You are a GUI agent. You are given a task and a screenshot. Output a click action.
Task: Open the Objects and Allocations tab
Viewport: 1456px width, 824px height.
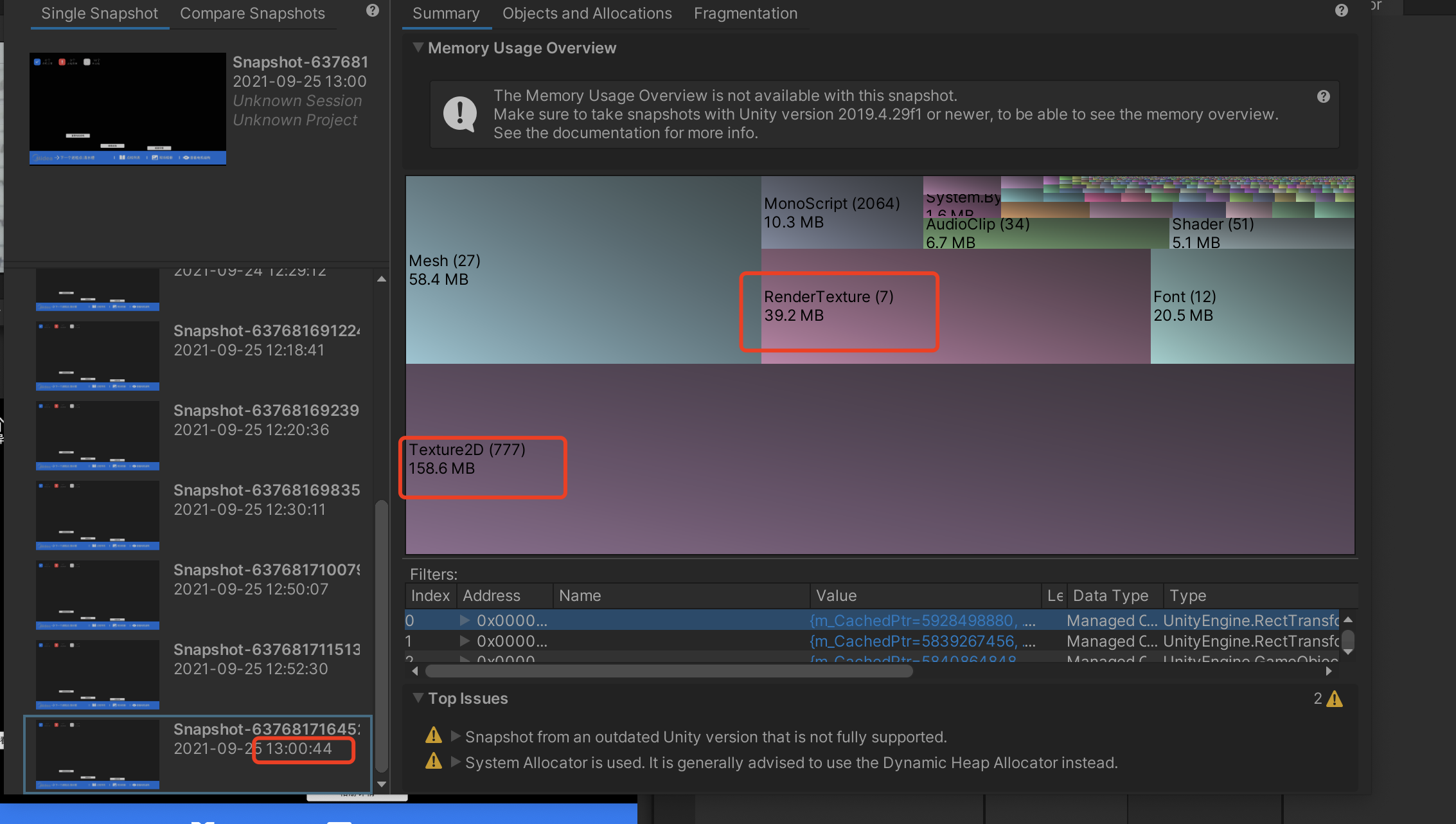click(x=587, y=13)
